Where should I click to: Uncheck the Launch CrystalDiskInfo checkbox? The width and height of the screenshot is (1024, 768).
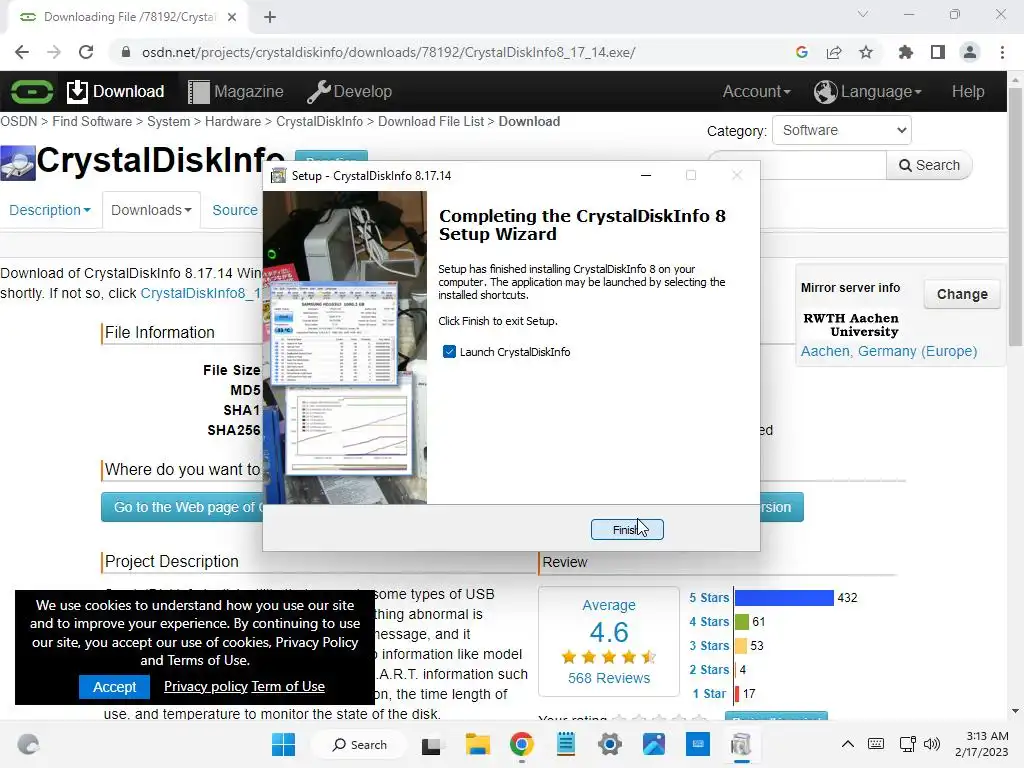click(x=449, y=352)
